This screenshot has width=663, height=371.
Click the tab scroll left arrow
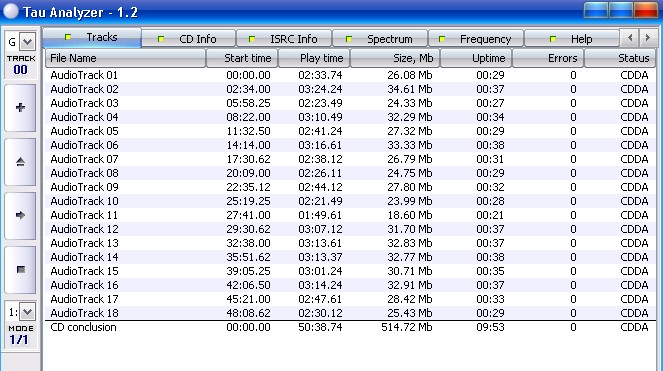[630, 38]
